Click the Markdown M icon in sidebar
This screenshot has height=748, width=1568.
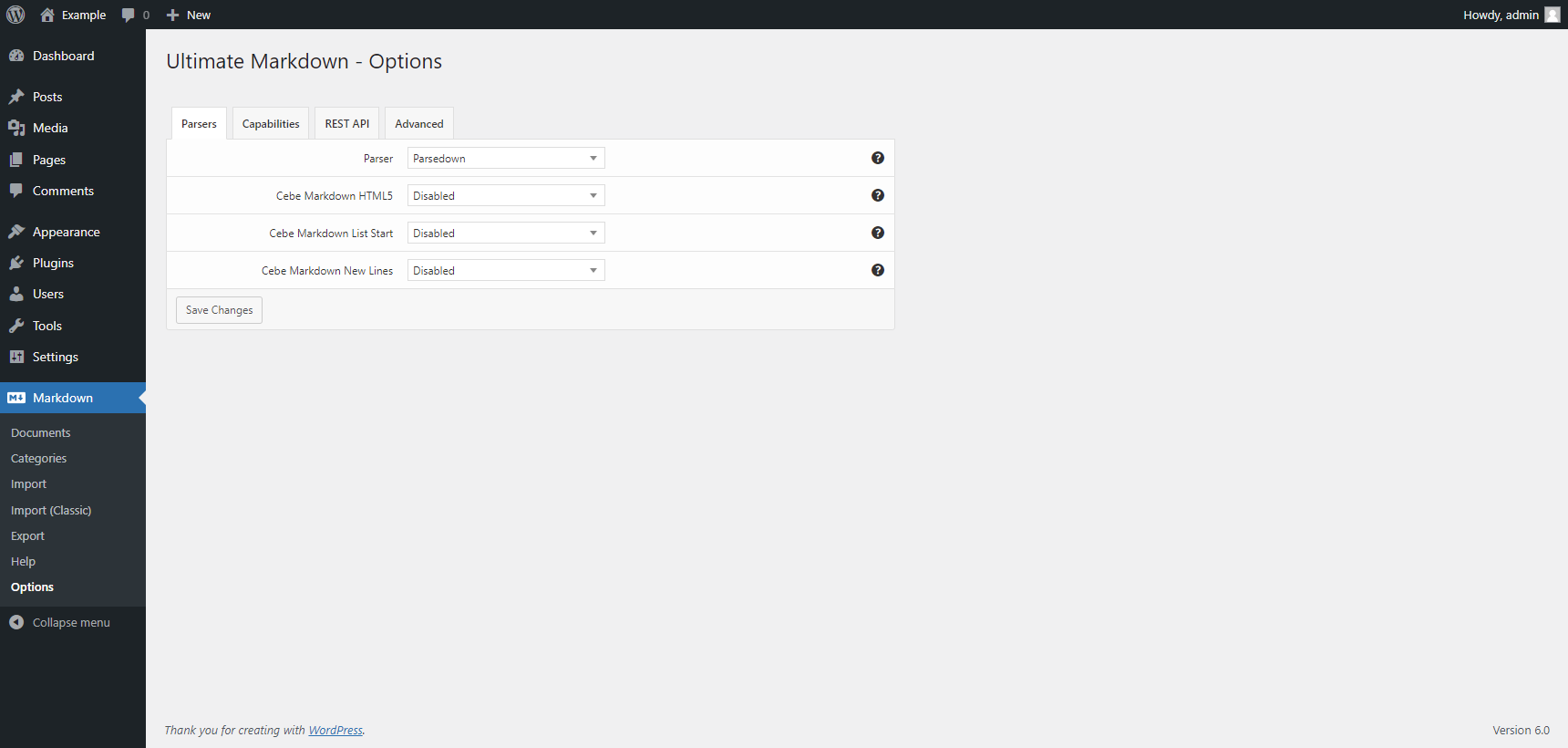(x=16, y=398)
